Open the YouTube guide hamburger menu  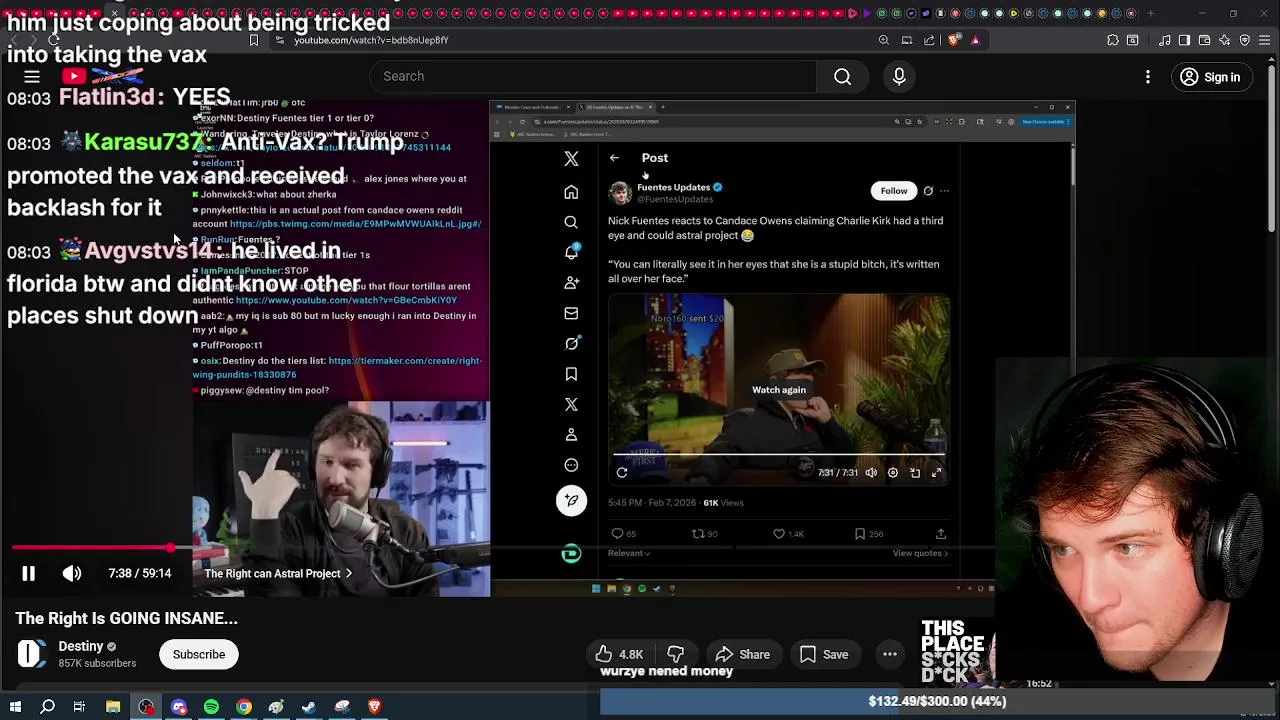[32, 77]
